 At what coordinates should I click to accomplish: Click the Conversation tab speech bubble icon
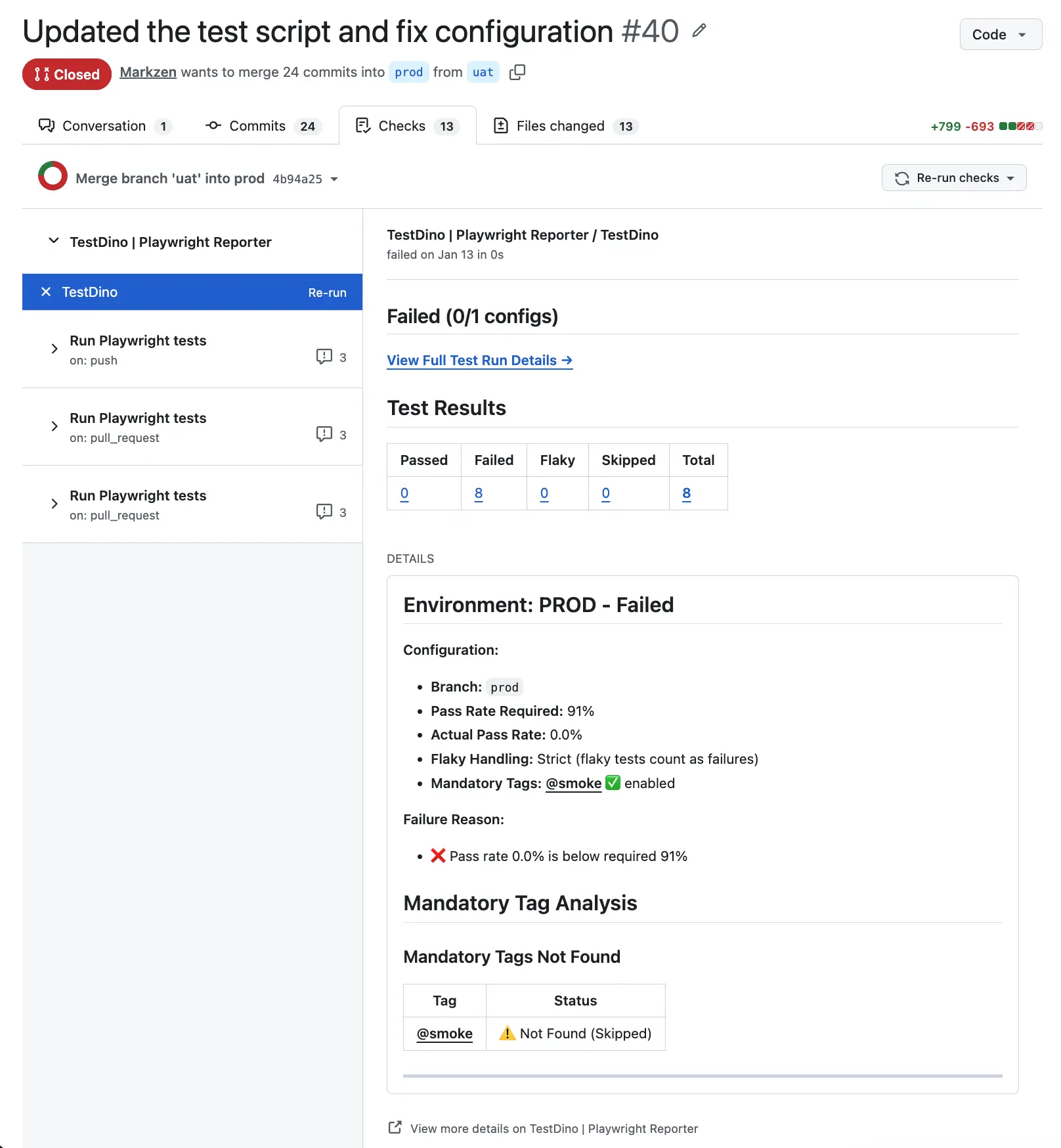pyautogui.click(x=47, y=125)
